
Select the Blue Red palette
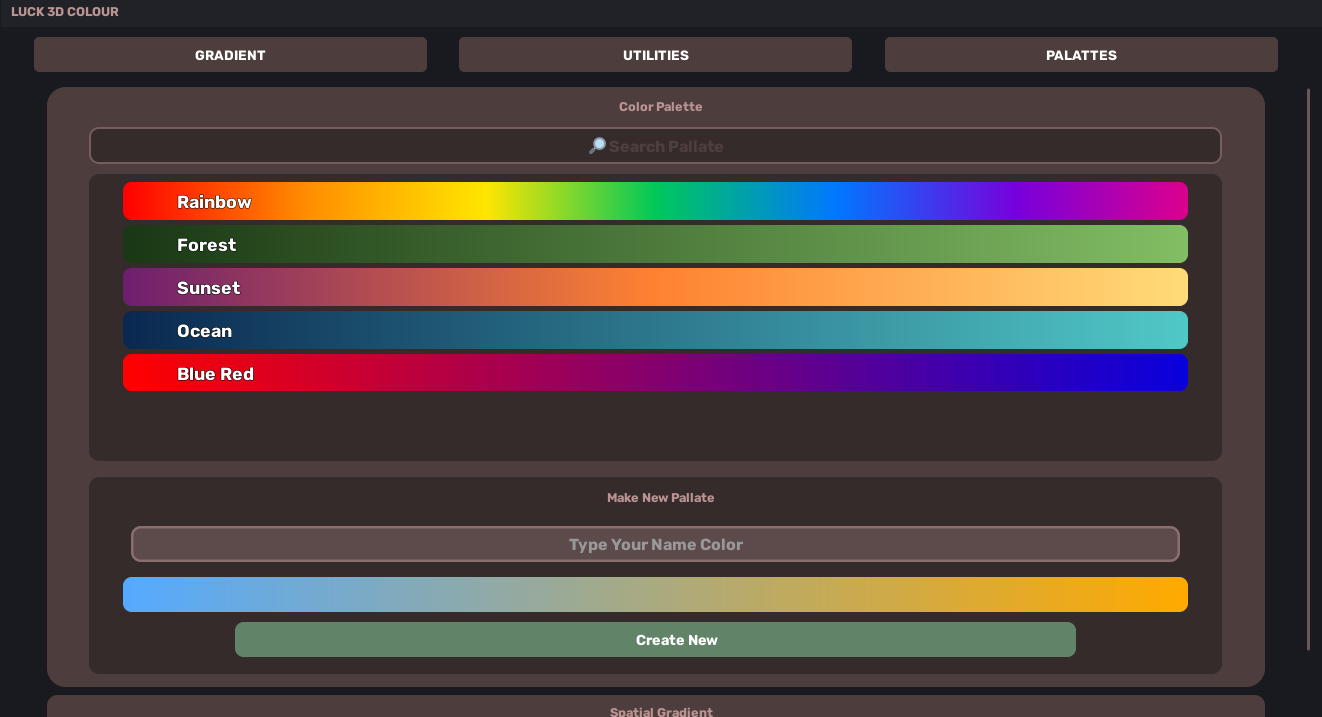click(x=655, y=373)
